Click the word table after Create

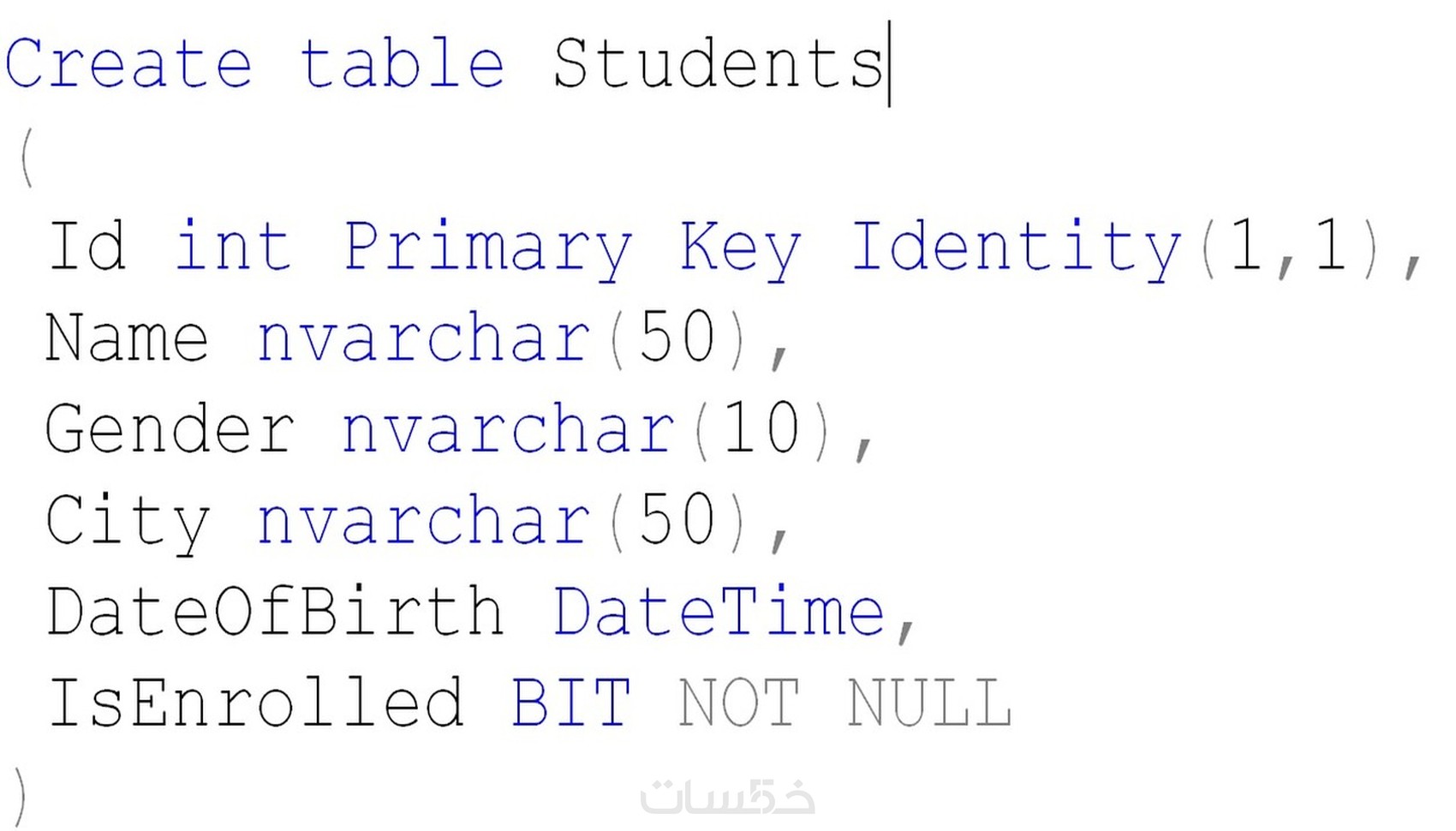click(403, 64)
